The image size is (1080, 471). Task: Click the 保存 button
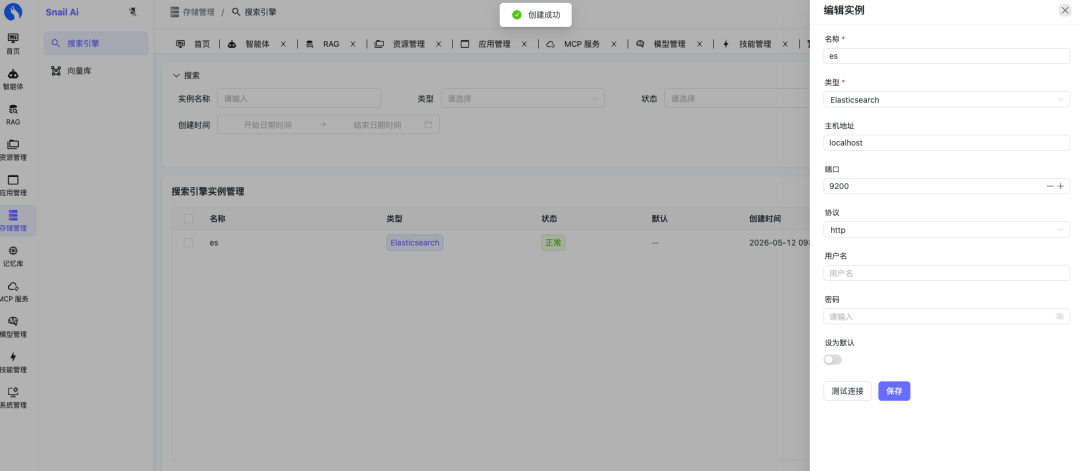coord(894,391)
